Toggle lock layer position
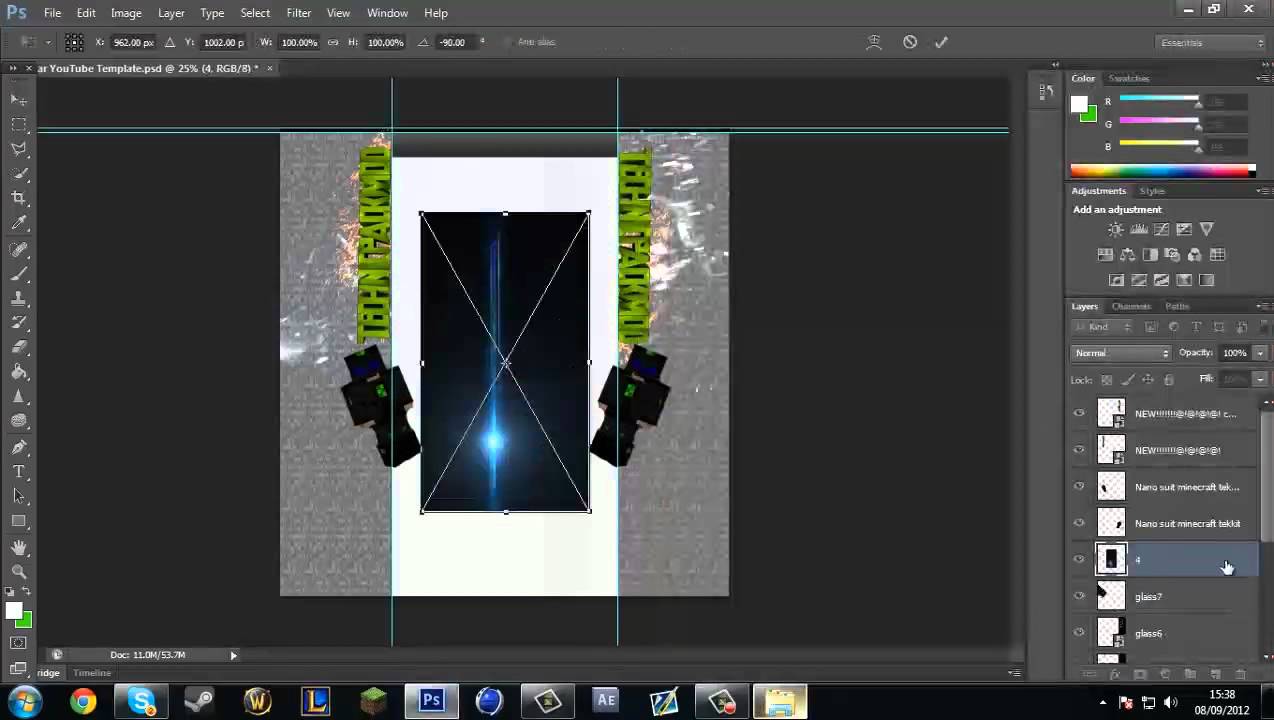This screenshot has width=1274, height=720. (x=1148, y=380)
